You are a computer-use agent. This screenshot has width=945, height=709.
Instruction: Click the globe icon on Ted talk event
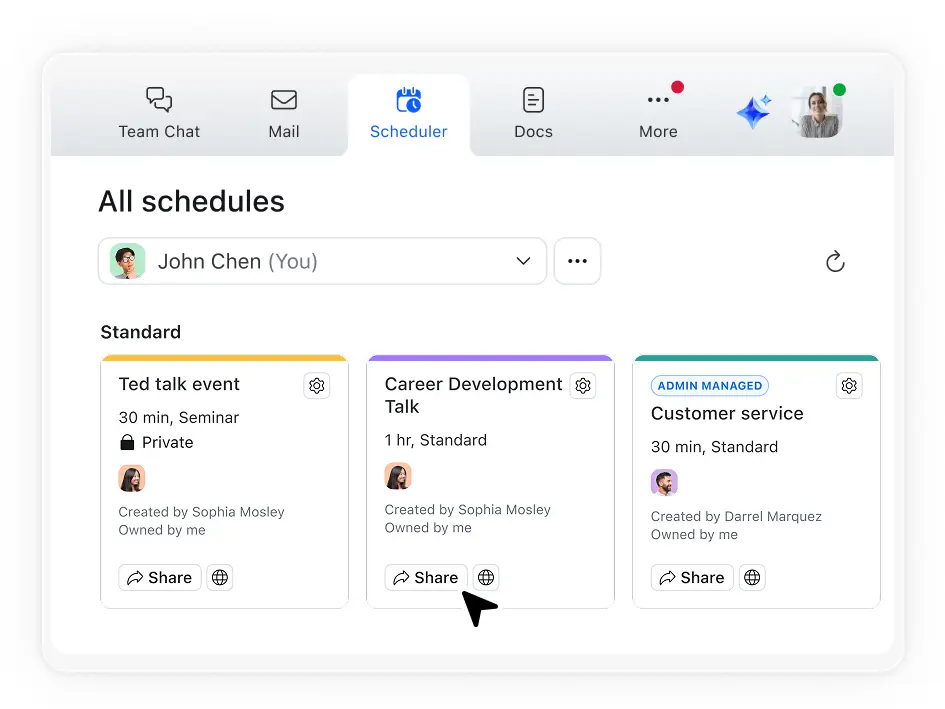tap(220, 577)
